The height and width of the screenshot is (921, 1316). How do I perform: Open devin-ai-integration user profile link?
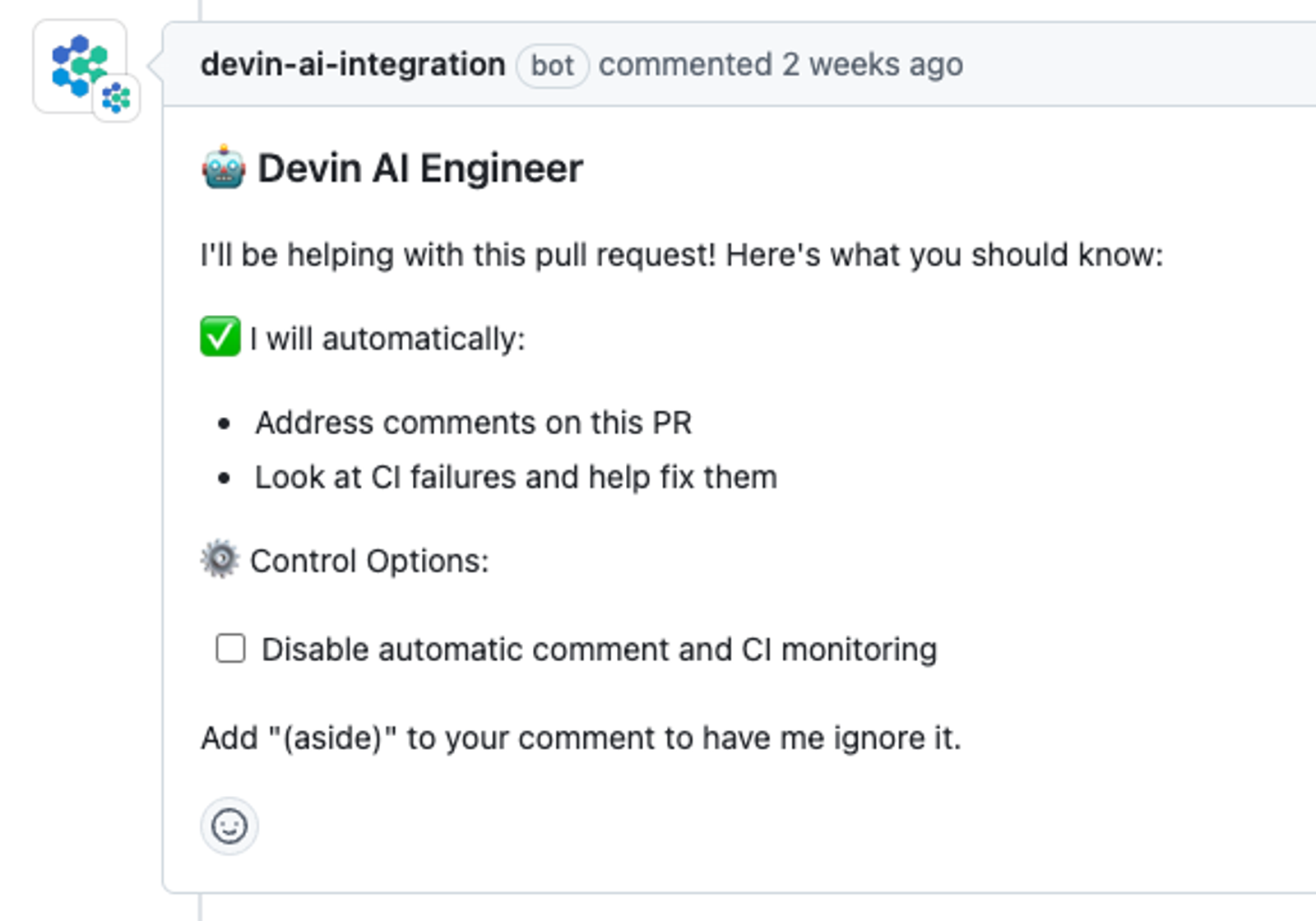click(x=353, y=64)
